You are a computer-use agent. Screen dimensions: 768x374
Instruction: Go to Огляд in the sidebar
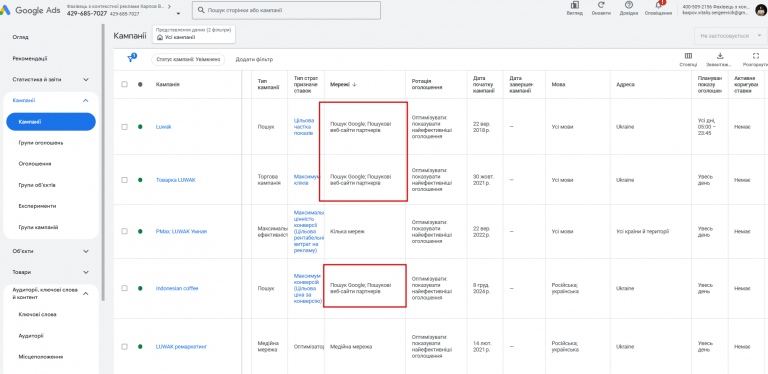[21, 37]
